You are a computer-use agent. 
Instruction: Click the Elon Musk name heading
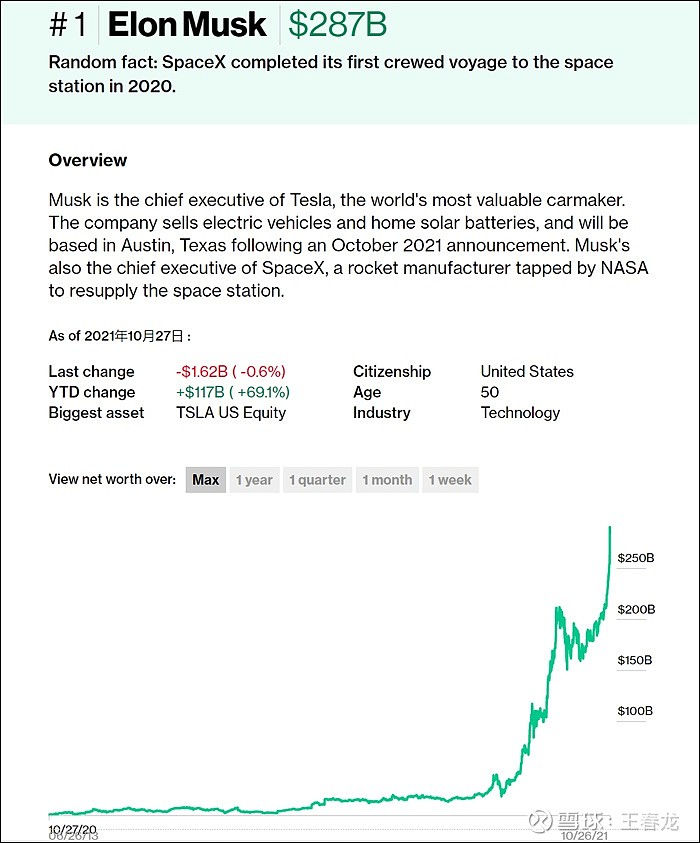click(187, 25)
